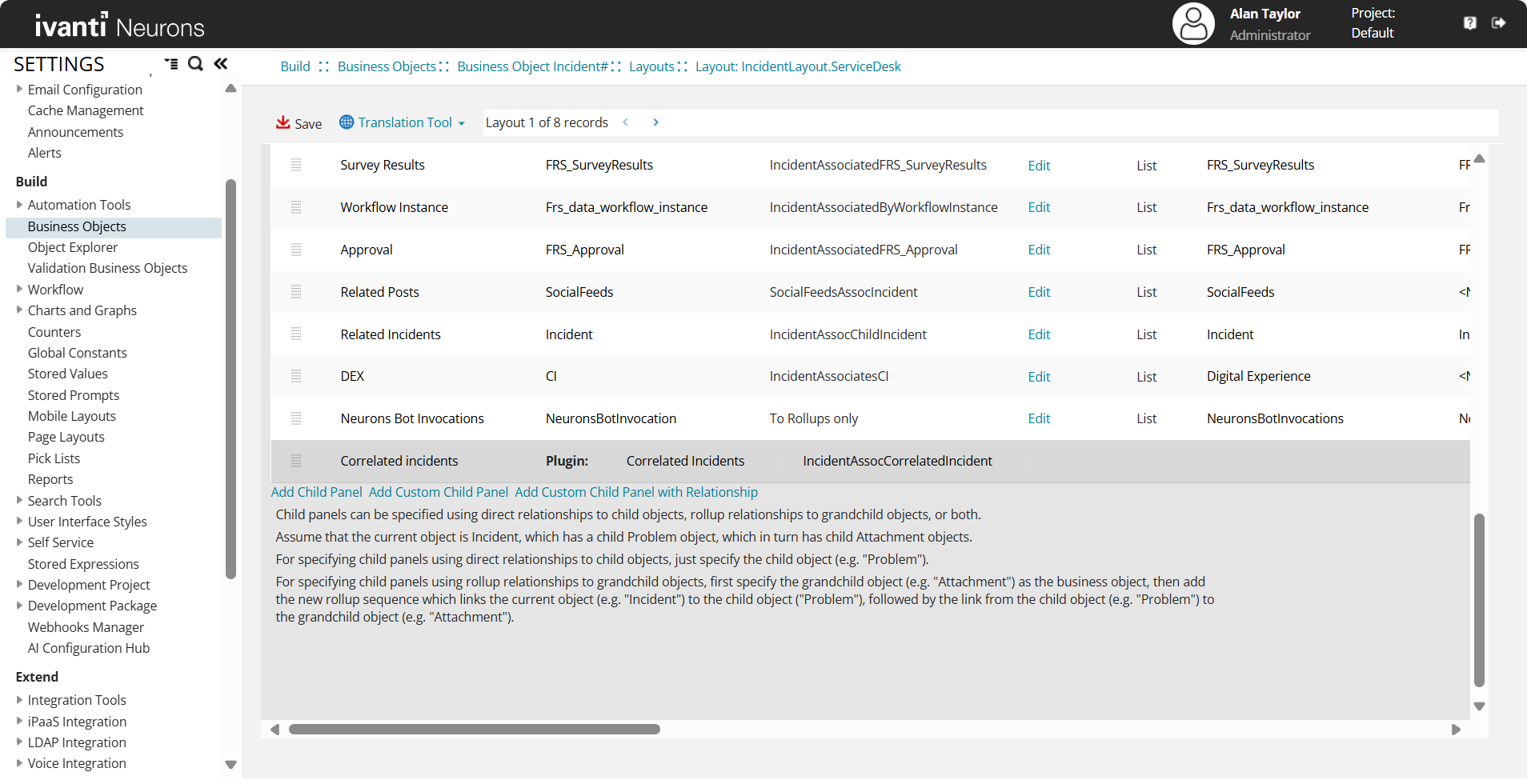Open the help icon in top bar
This screenshot has height=784, width=1527.
click(x=1469, y=23)
